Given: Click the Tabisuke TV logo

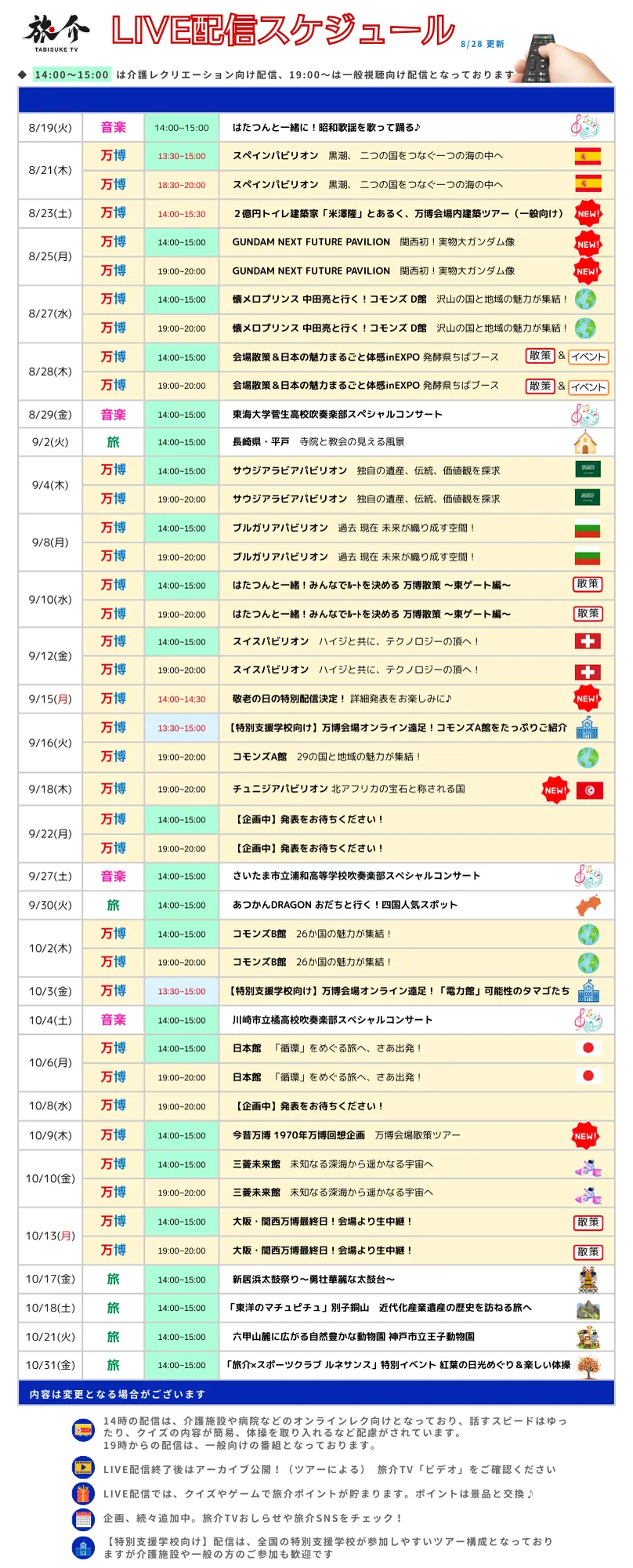Looking at the screenshot, I should point(56,34).
